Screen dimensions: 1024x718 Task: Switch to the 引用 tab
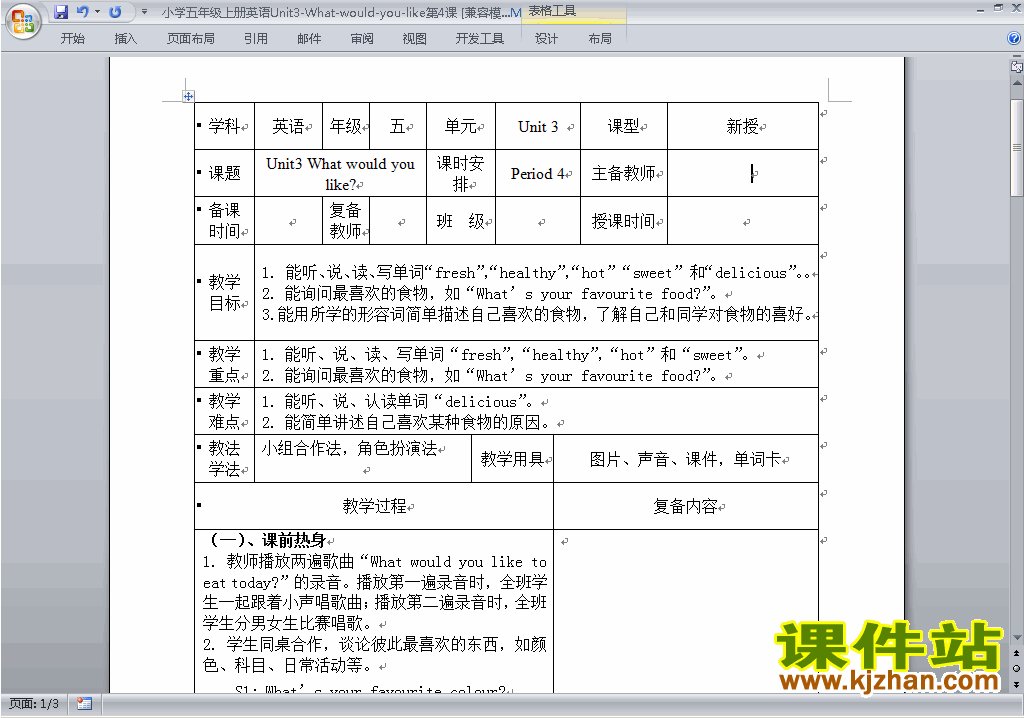(255, 39)
